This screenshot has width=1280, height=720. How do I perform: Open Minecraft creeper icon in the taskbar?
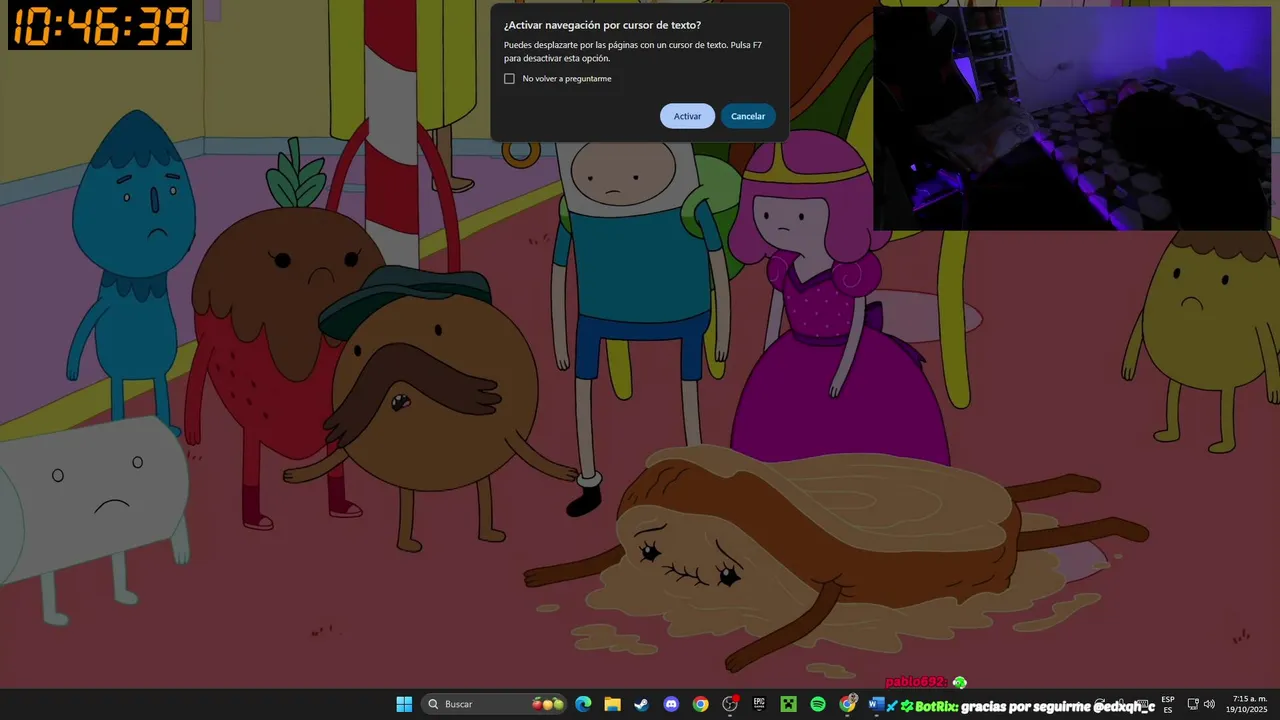coord(788,704)
